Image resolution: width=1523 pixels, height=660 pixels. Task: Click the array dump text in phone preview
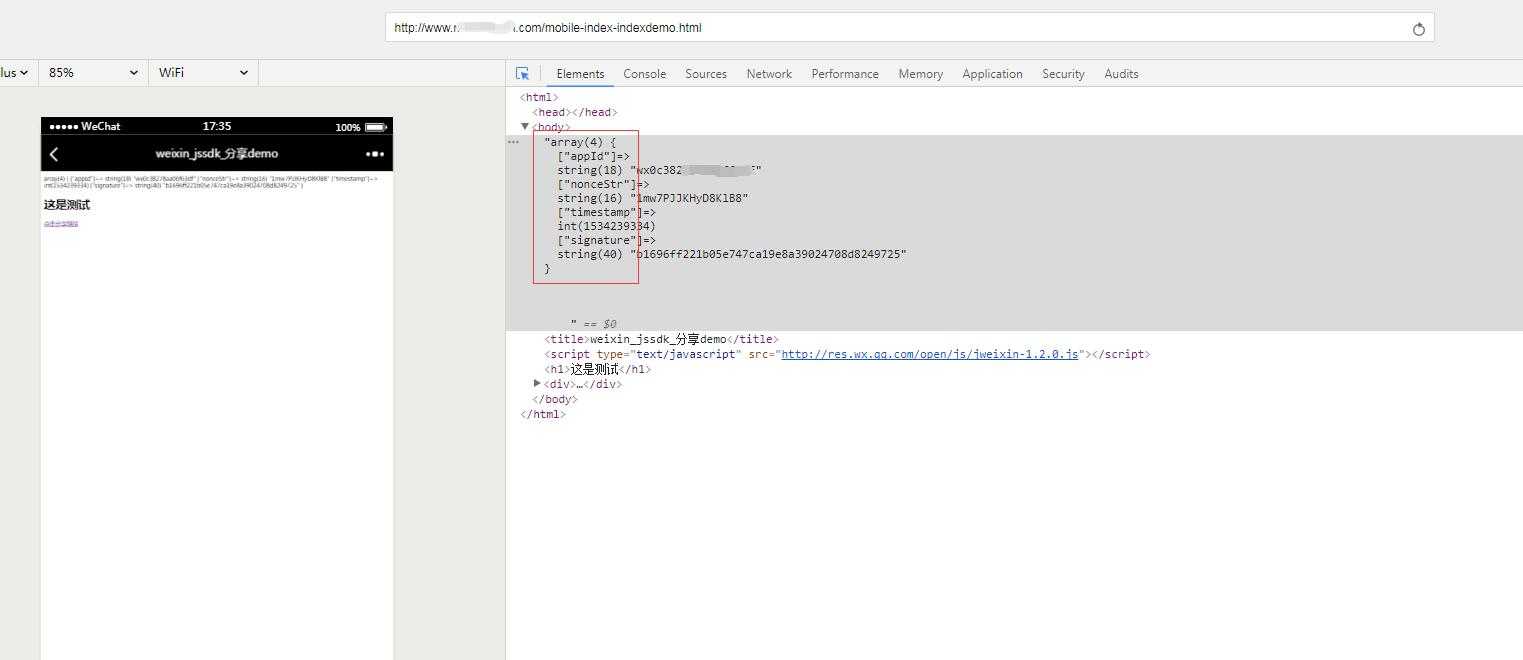pyautogui.click(x=211, y=182)
